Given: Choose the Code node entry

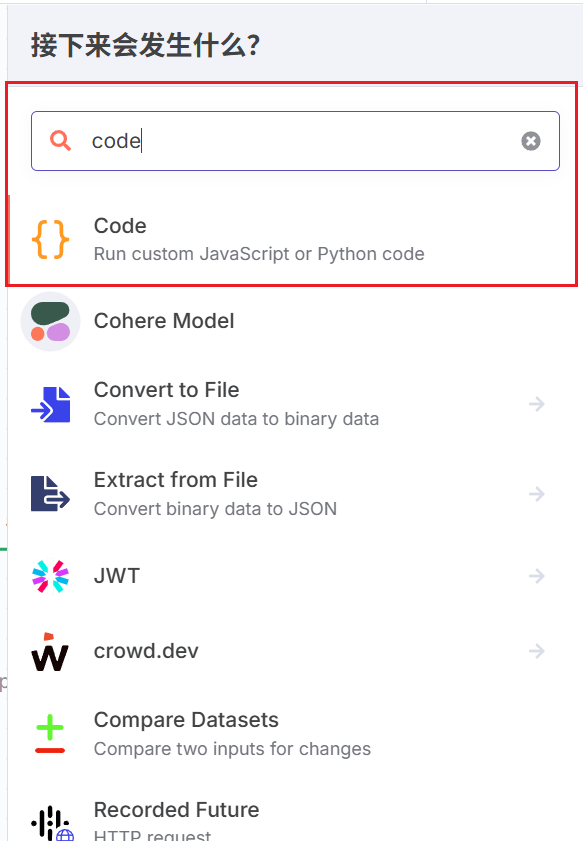Looking at the screenshot, I should [293, 239].
